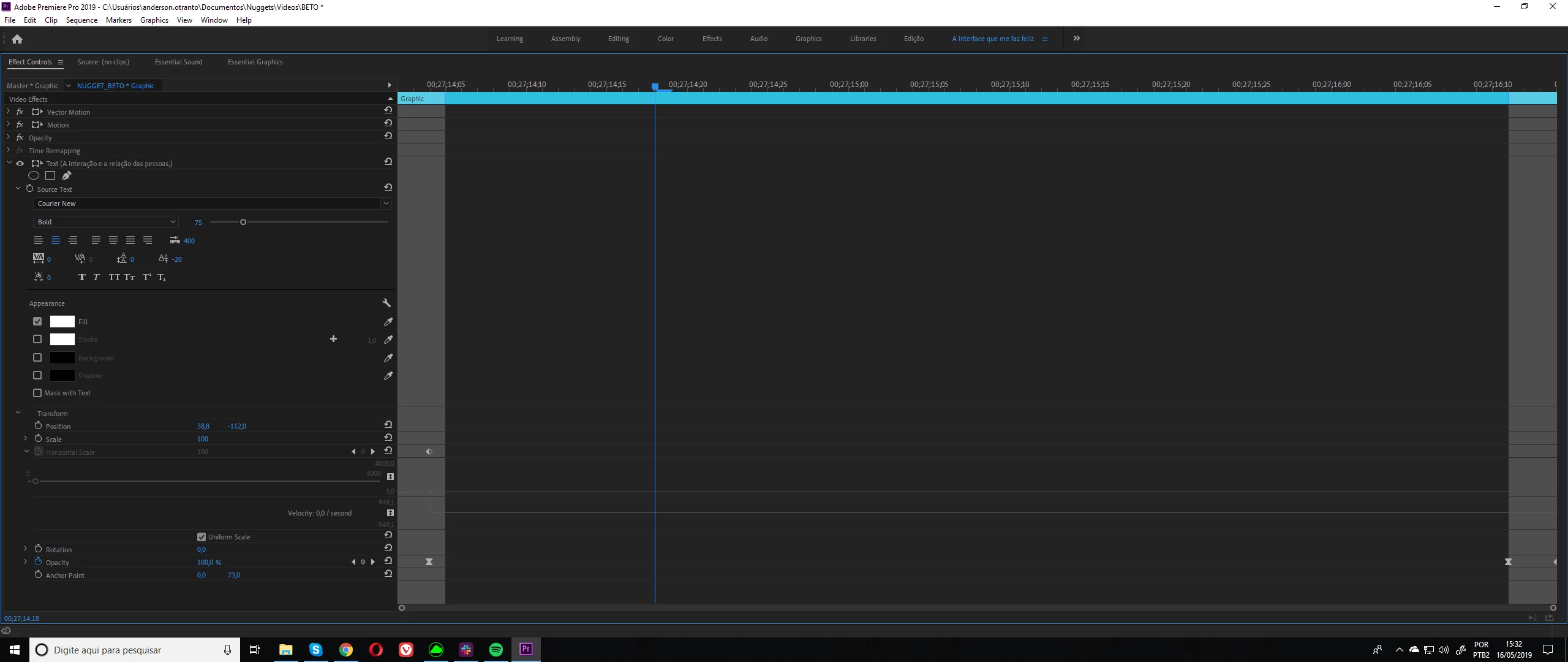Toggle Text layer eye visibility
Viewport: 1568px width, 662px height.
pyautogui.click(x=20, y=164)
